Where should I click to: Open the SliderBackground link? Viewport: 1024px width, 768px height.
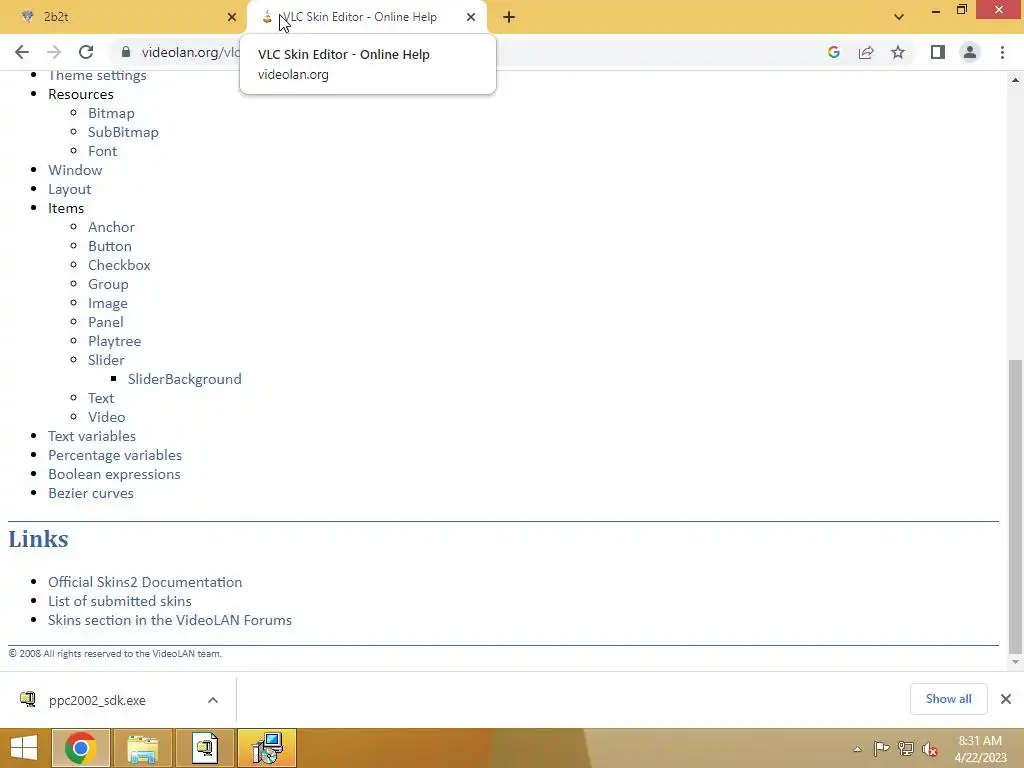coord(185,379)
